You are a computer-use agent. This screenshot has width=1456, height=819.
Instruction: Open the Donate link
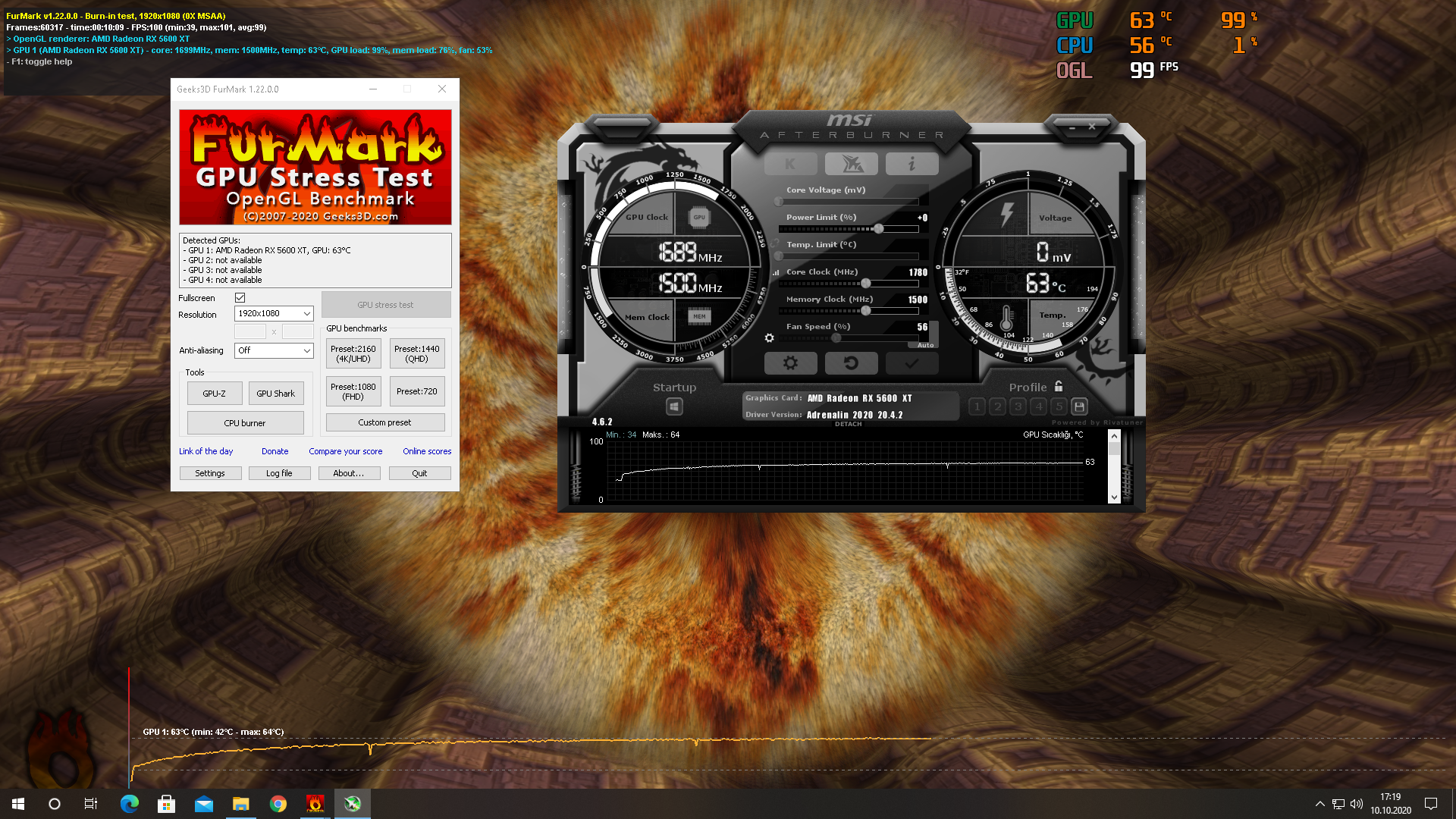[x=275, y=451]
